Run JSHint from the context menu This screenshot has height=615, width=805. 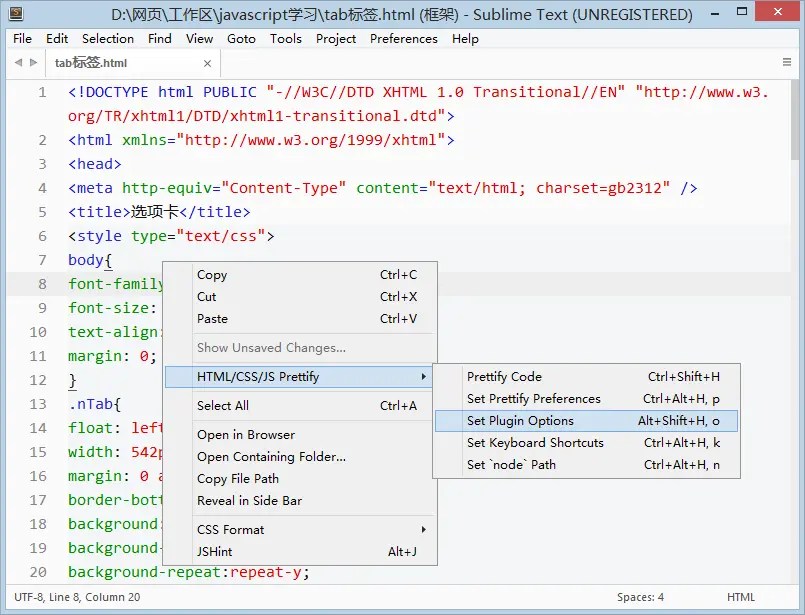[x=215, y=551]
